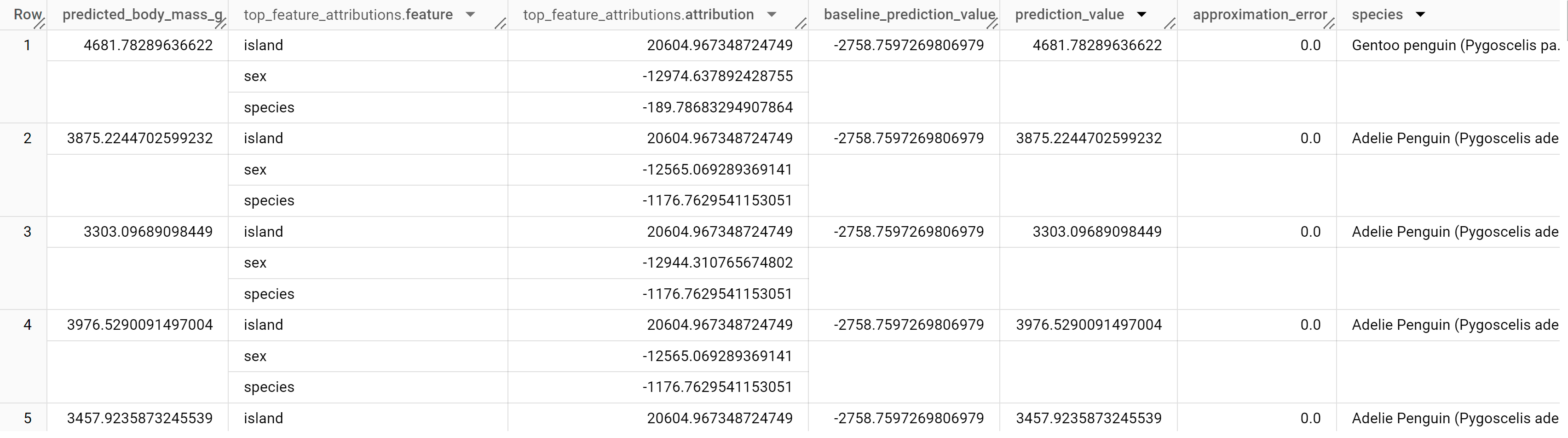The height and width of the screenshot is (438, 1568).
Task: Open the species column filter dropdown
Action: (1422, 14)
